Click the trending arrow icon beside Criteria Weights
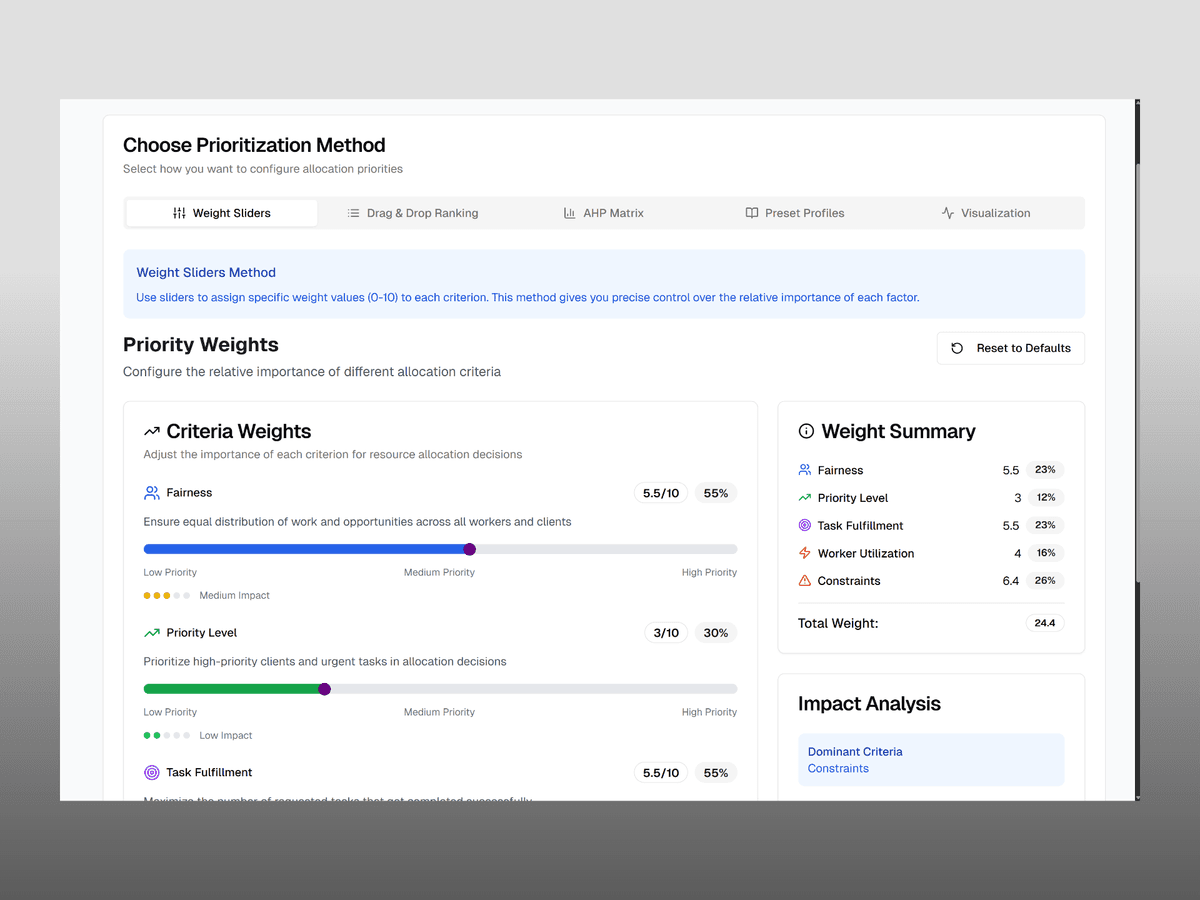This screenshot has width=1200, height=900. pyautogui.click(x=152, y=432)
